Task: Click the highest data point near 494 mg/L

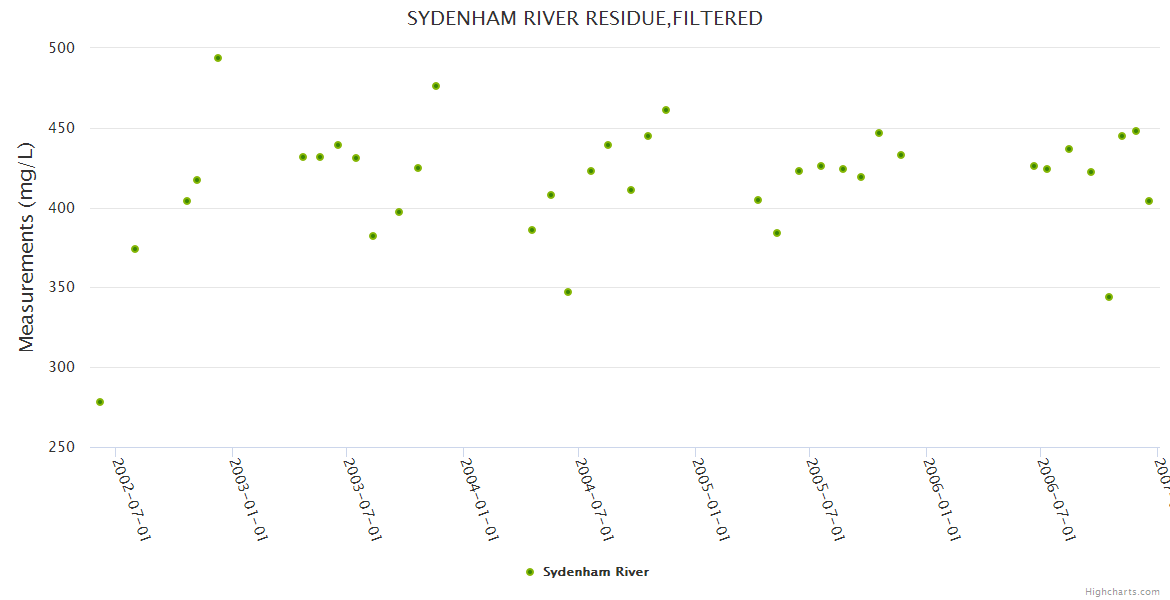Action: coord(218,58)
